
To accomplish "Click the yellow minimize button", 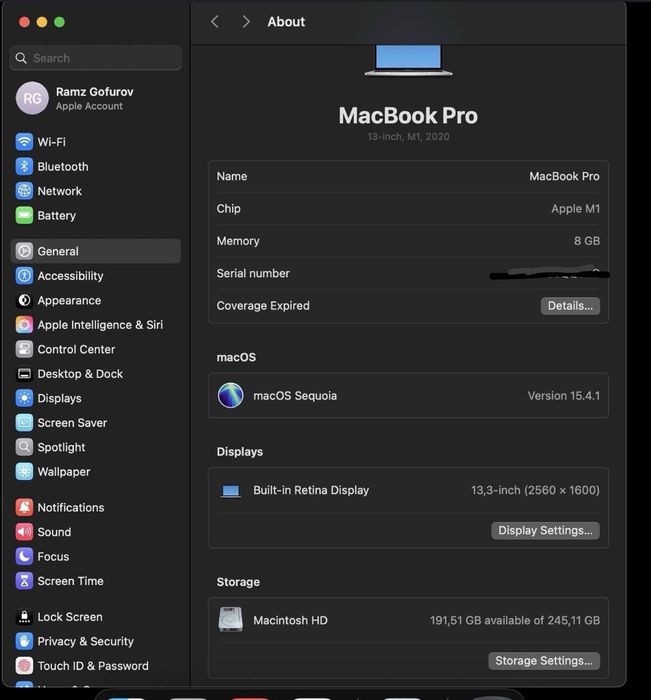I will 42,22.
